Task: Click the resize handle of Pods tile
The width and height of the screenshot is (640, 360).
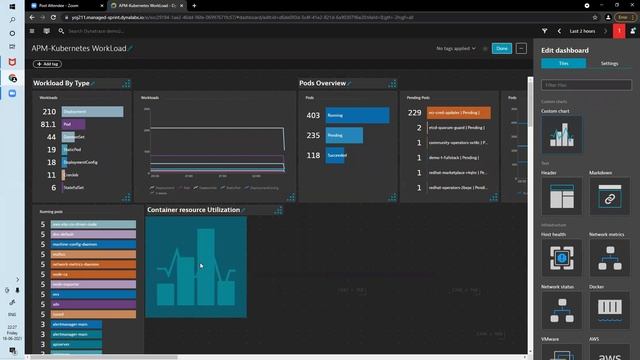Action: click(x=392, y=198)
